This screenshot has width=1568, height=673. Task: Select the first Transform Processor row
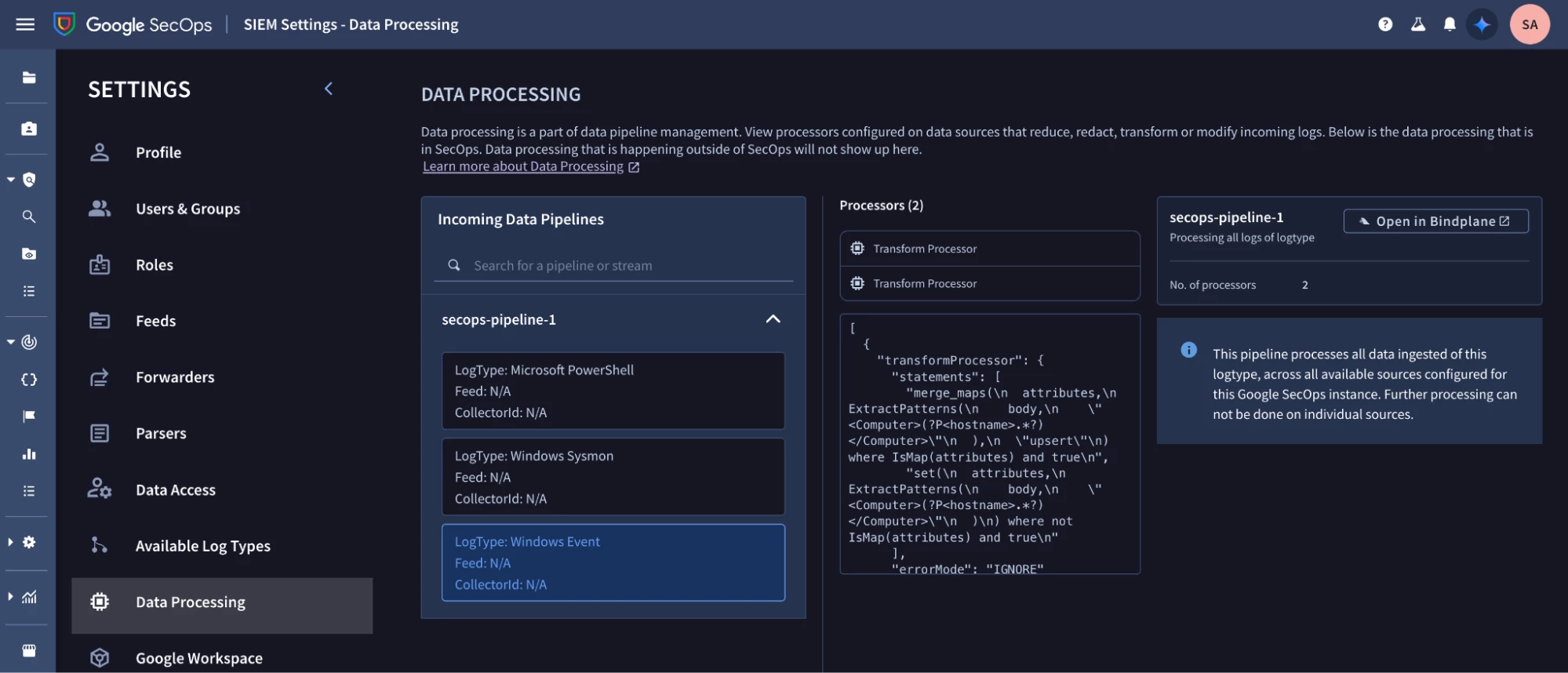pos(990,248)
